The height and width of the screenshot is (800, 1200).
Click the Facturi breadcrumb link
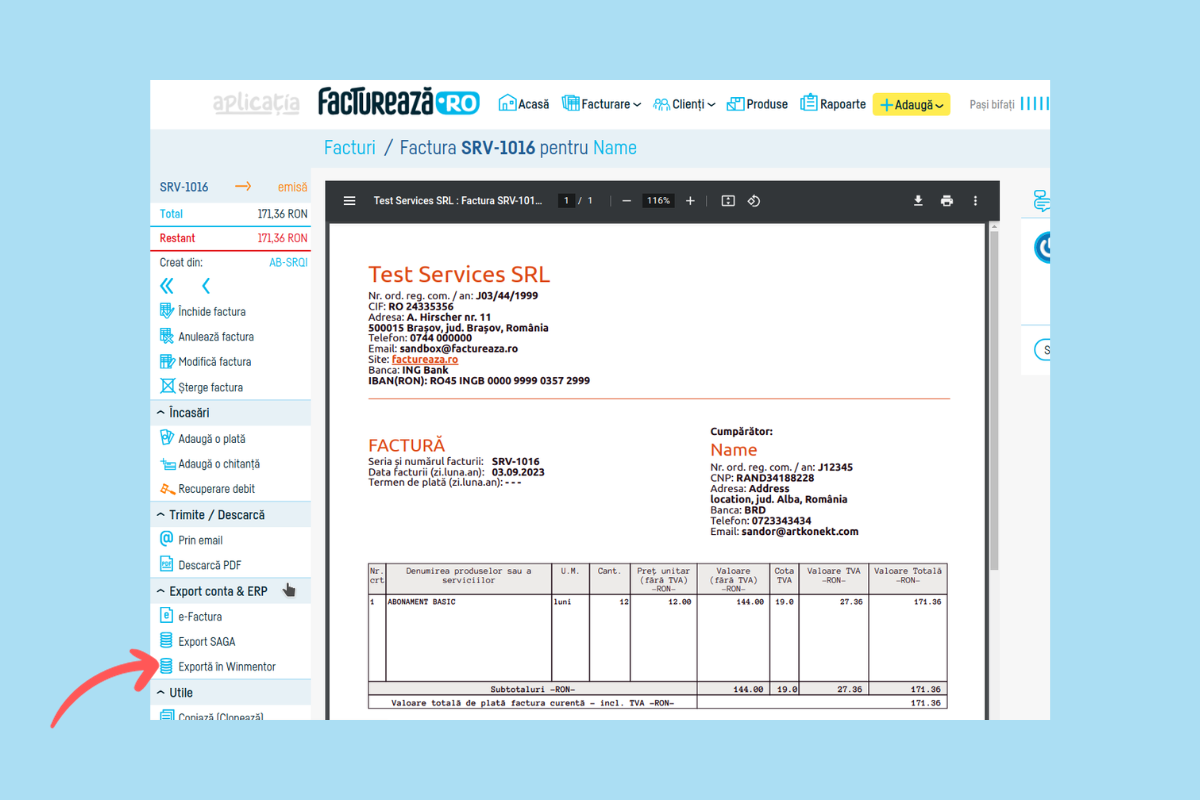click(x=349, y=148)
